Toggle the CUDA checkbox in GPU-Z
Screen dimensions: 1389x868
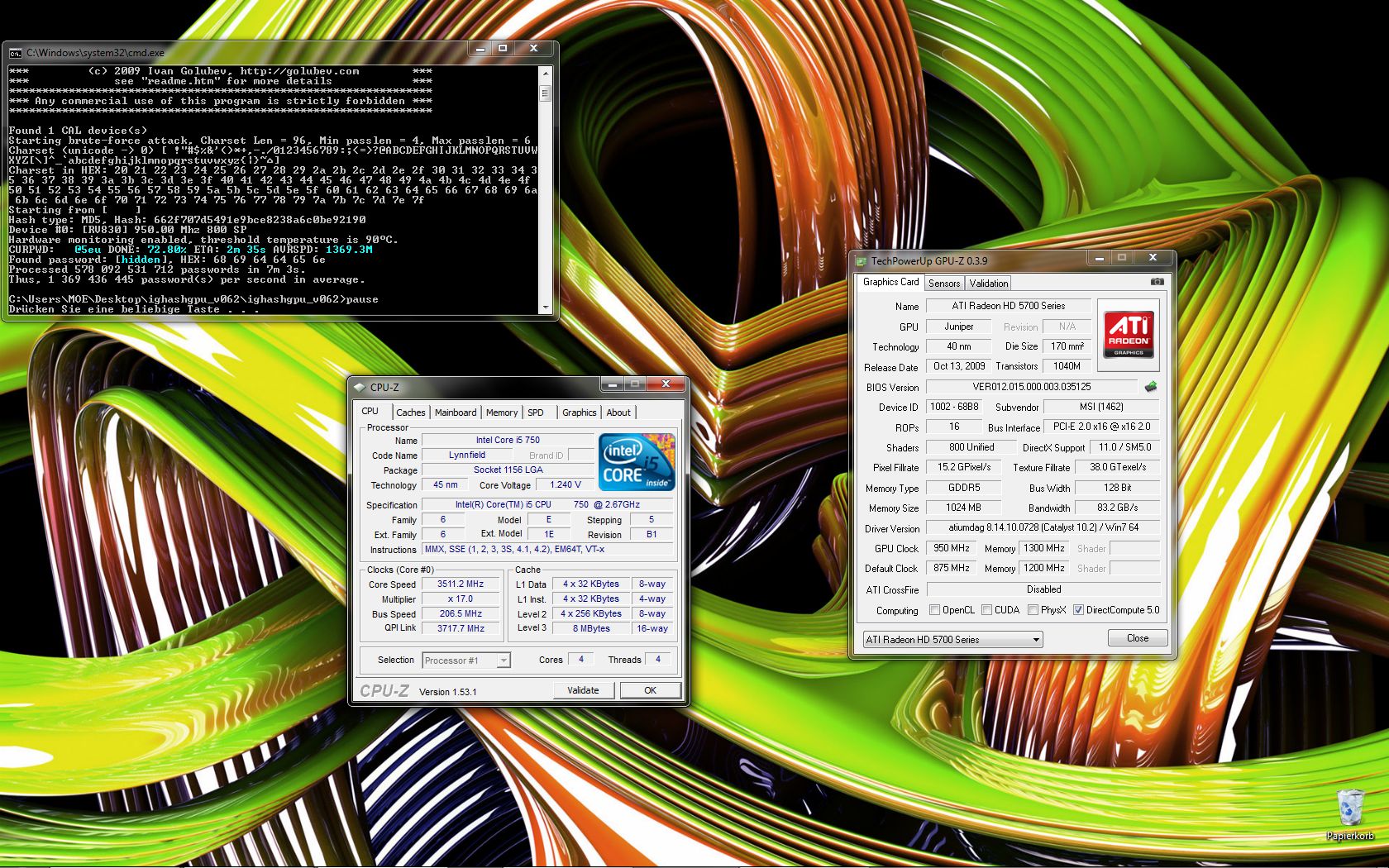[986, 610]
